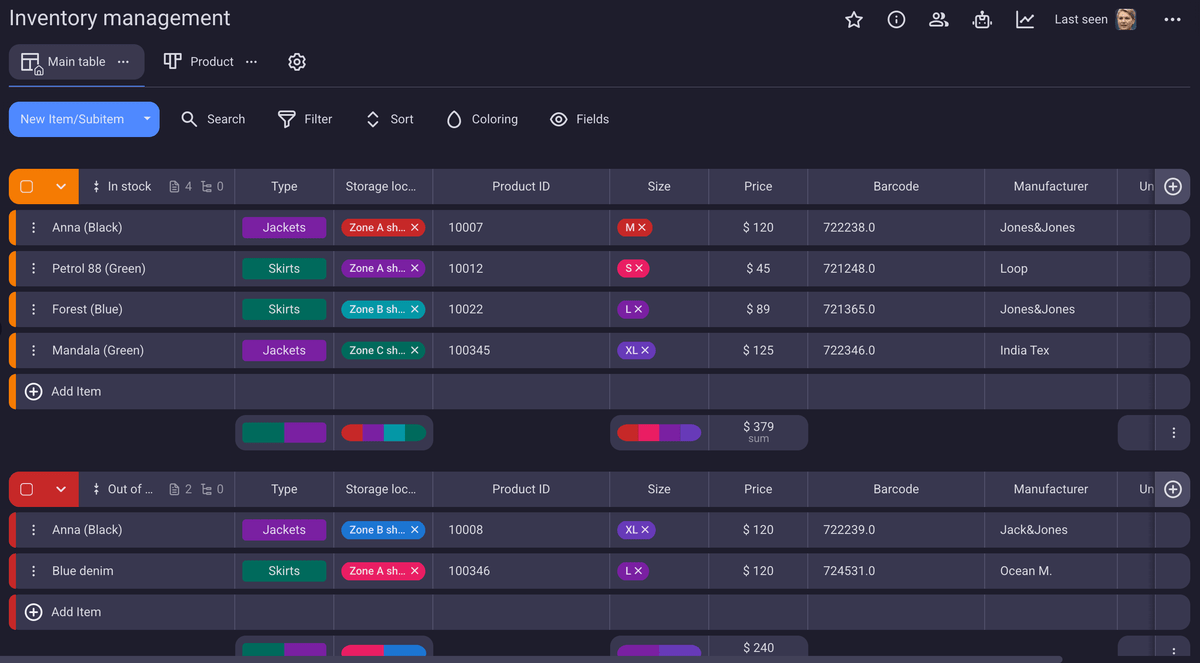1200x663 pixels.
Task: Open the Filter options
Action: pos(305,119)
